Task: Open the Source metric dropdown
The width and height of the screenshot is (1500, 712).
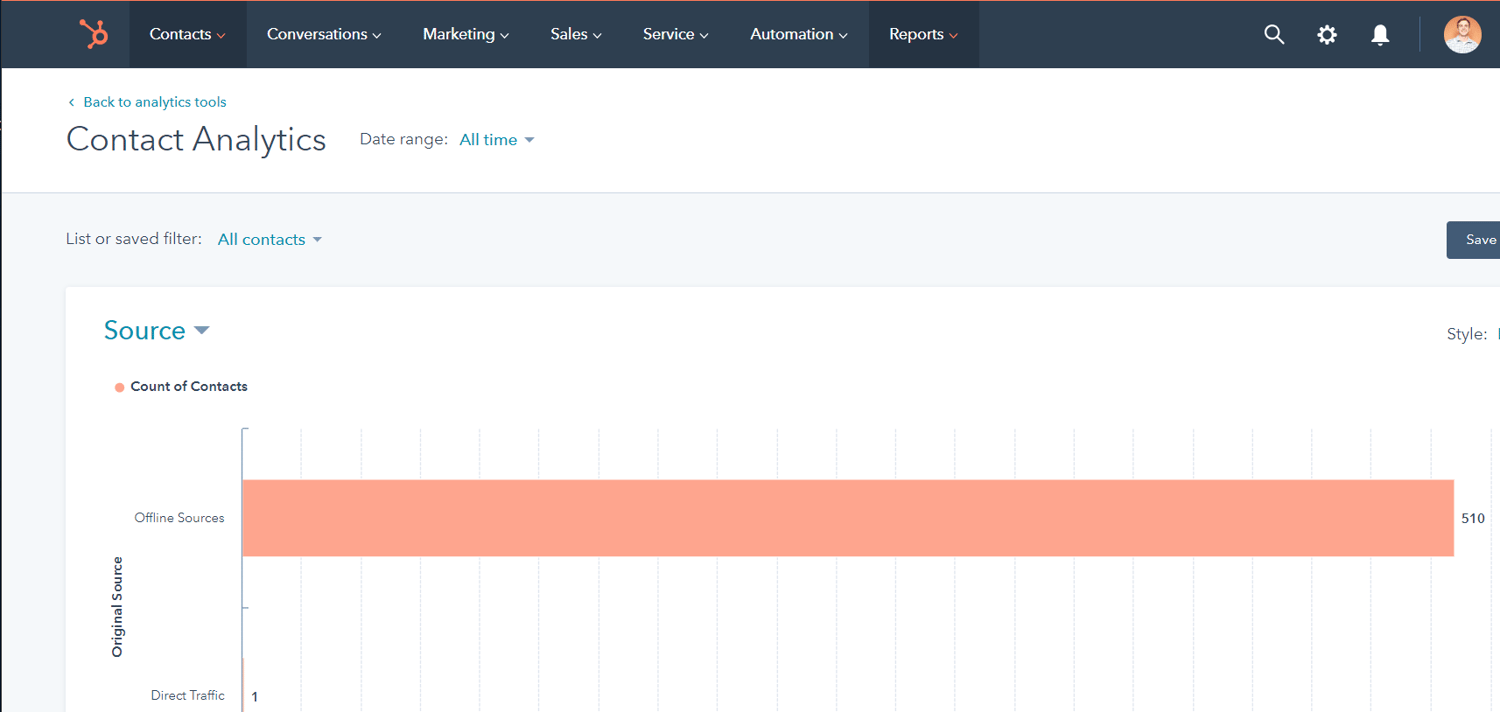Action: pyautogui.click(x=157, y=330)
